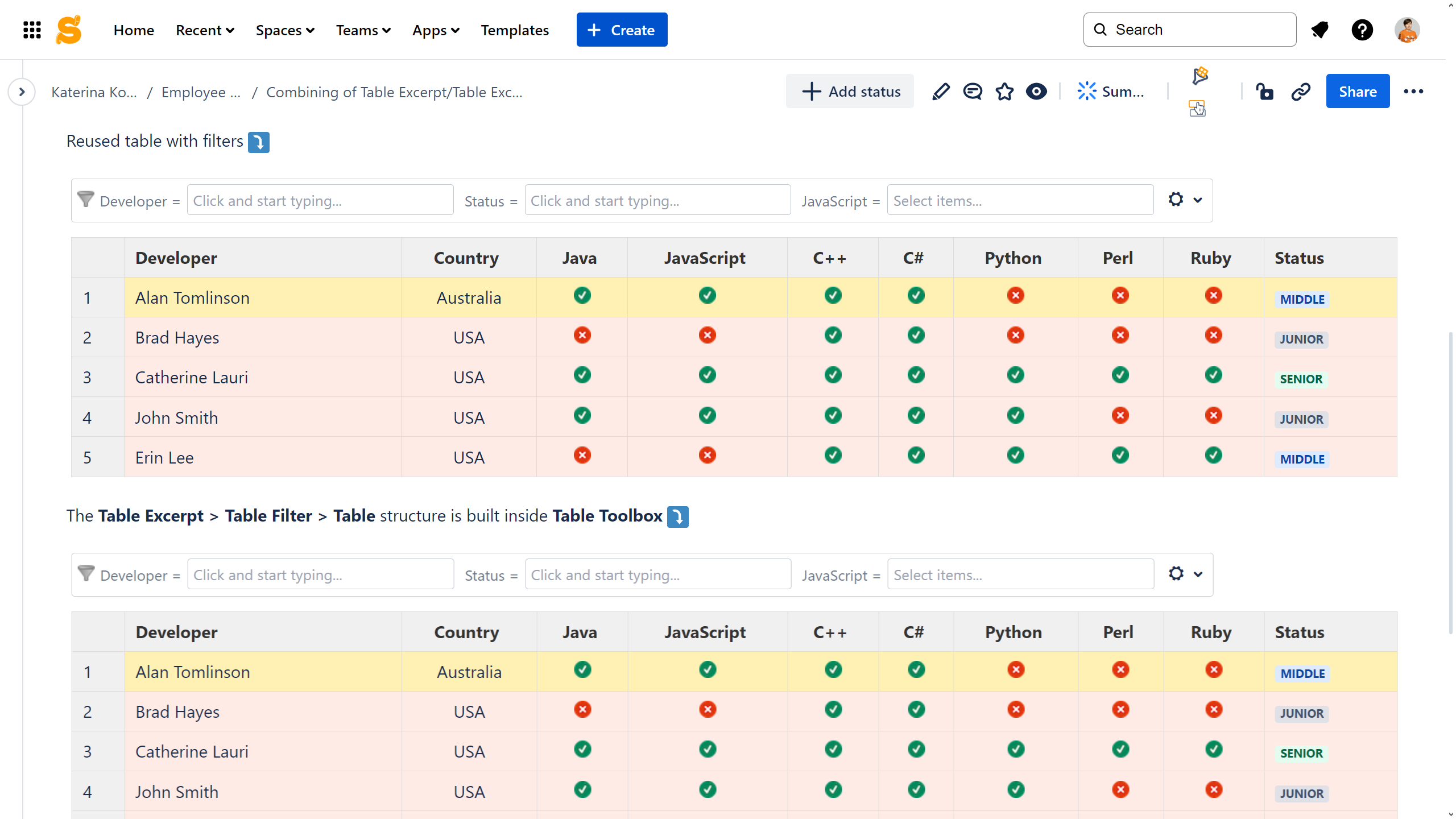1456x819 pixels.
Task: Open the app switcher grid icon
Action: 32,30
